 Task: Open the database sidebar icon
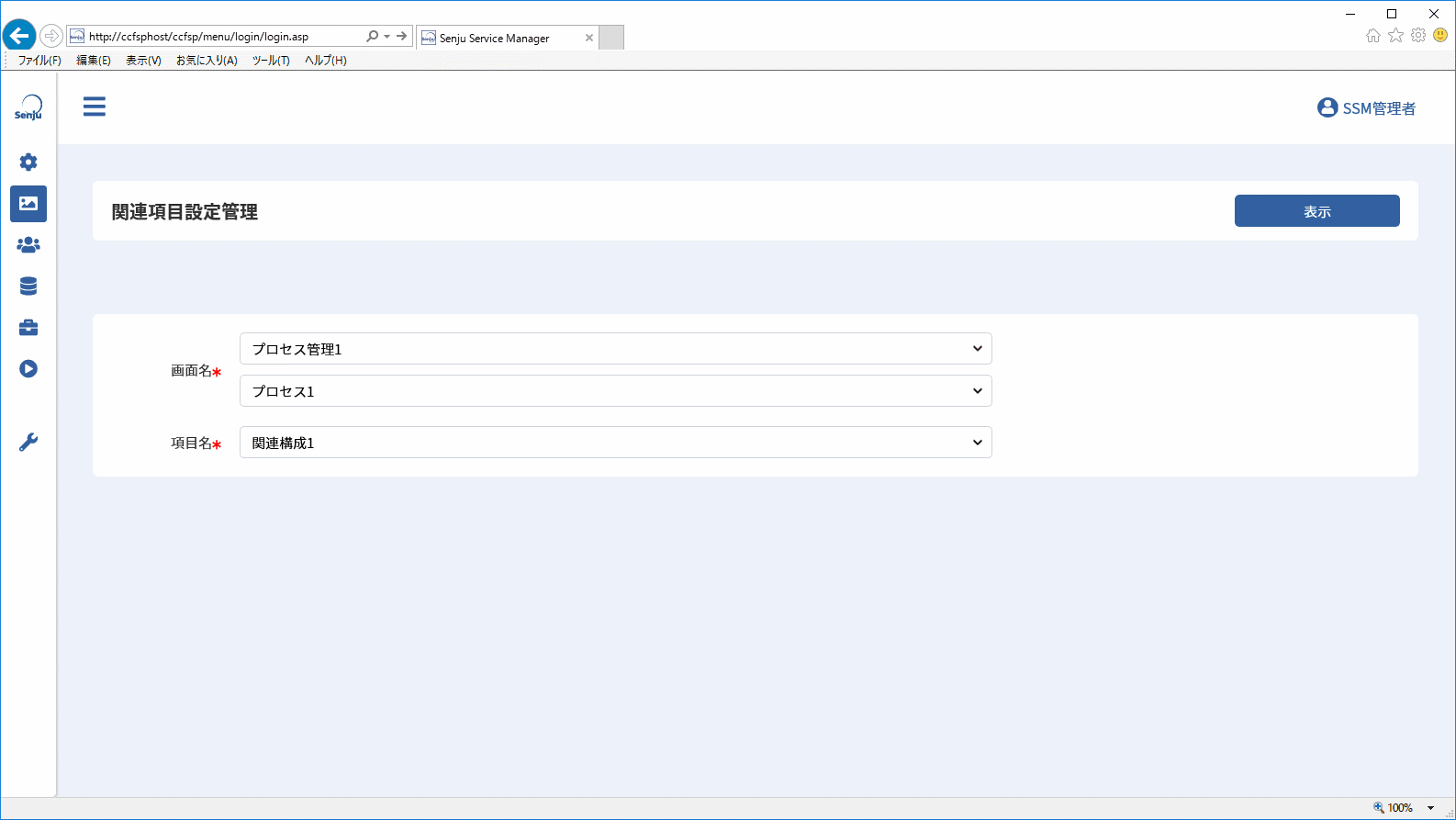[28, 286]
